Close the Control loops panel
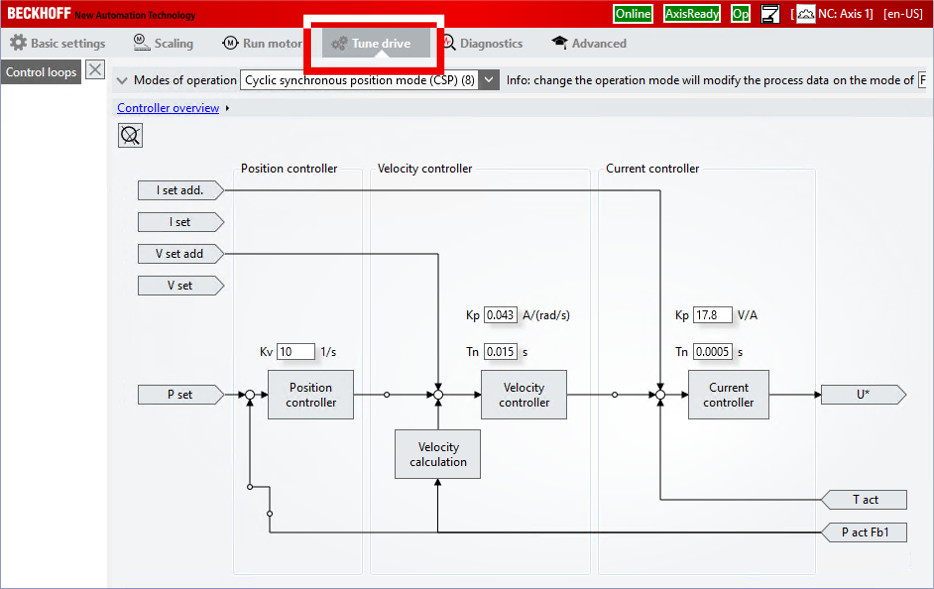 point(95,70)
